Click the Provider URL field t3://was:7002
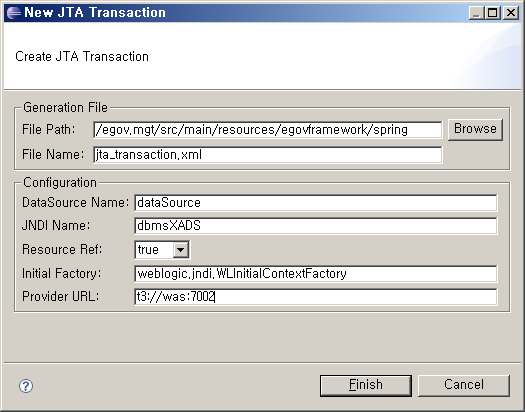Image resolution: width=525 pixels, height=412 pixels. (x=316, y=297)
